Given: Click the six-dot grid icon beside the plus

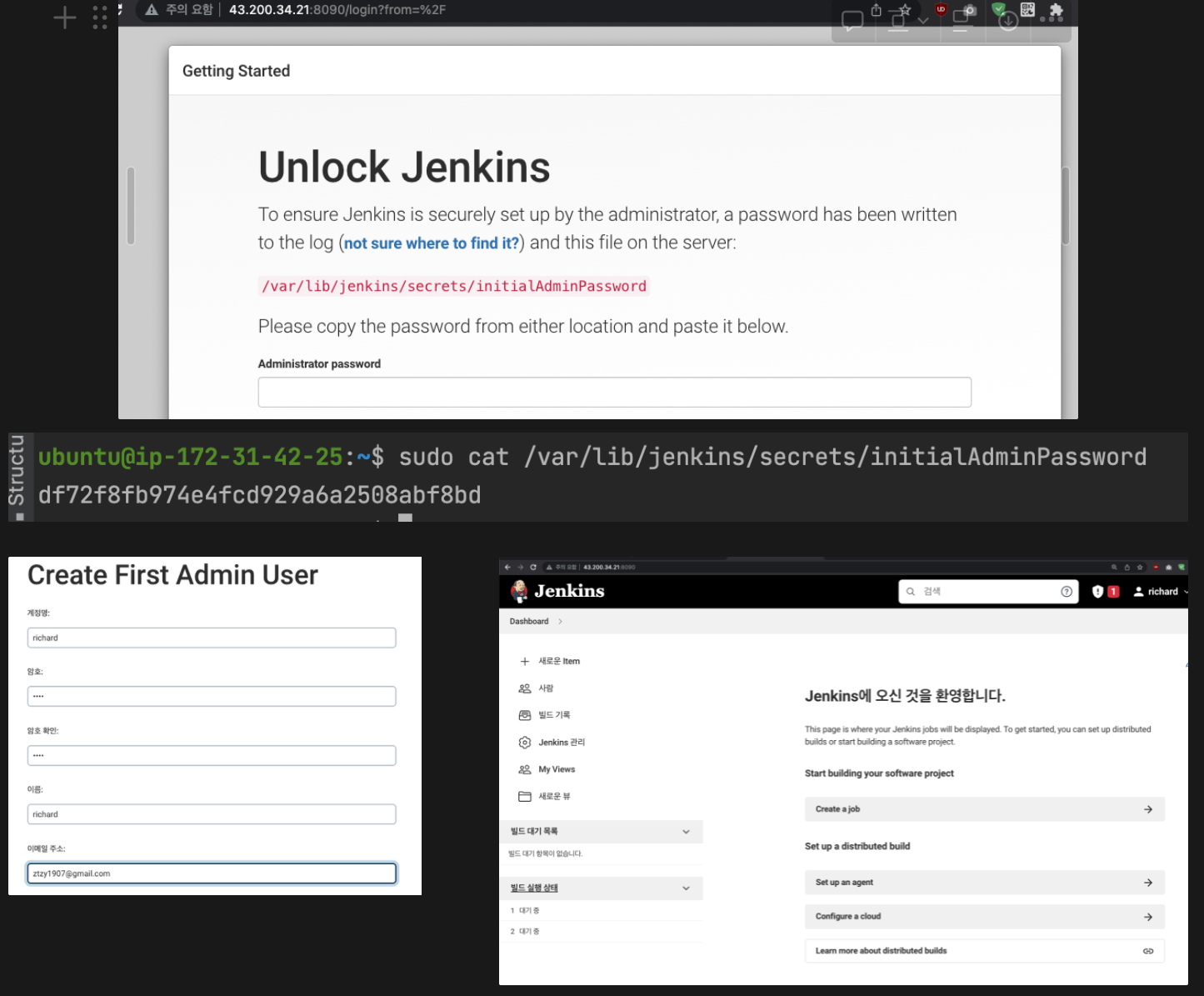Looking at the screenshot, I should (x=100, y=17).
